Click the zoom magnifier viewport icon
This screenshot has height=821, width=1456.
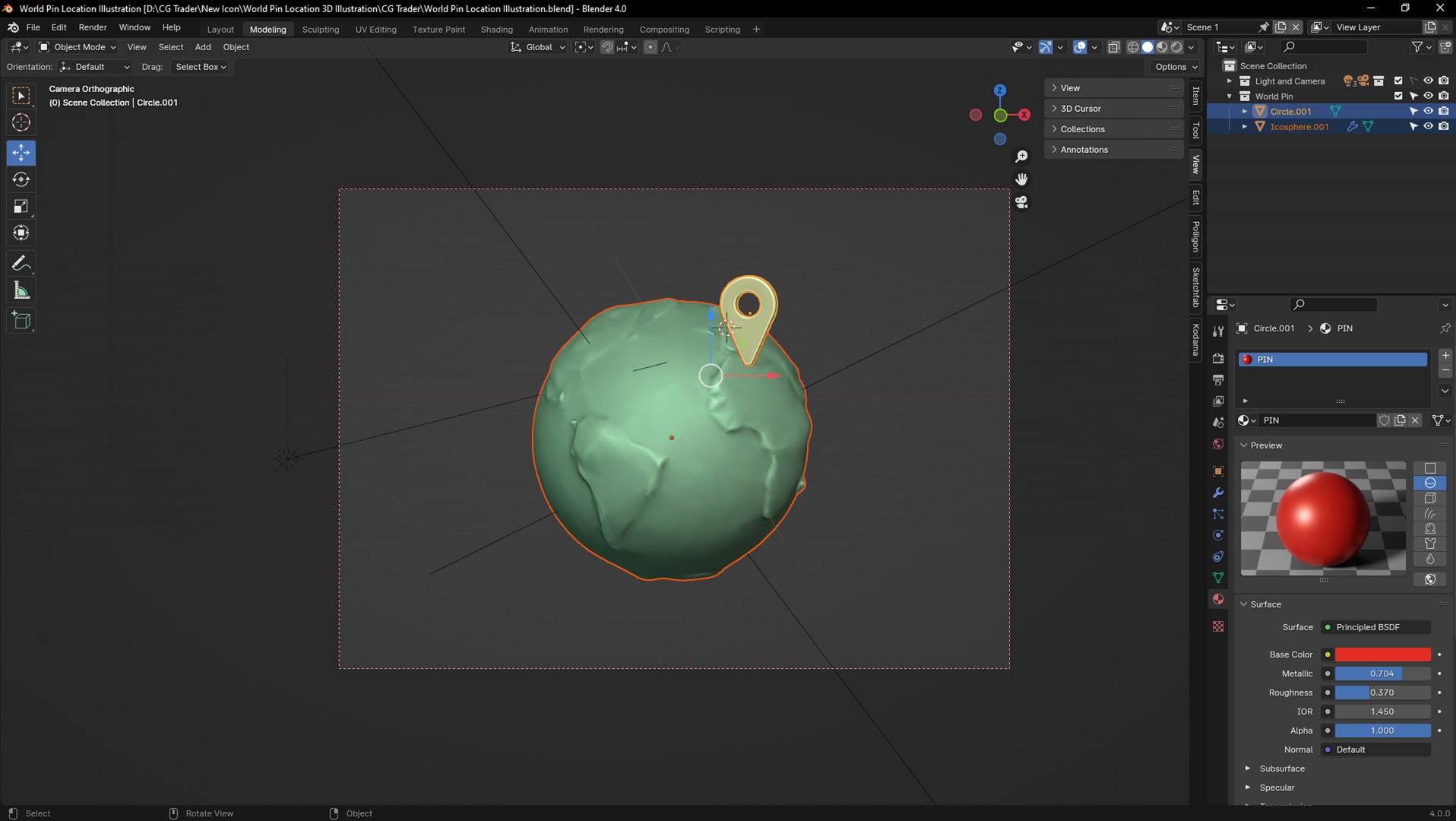(1021, 157)
